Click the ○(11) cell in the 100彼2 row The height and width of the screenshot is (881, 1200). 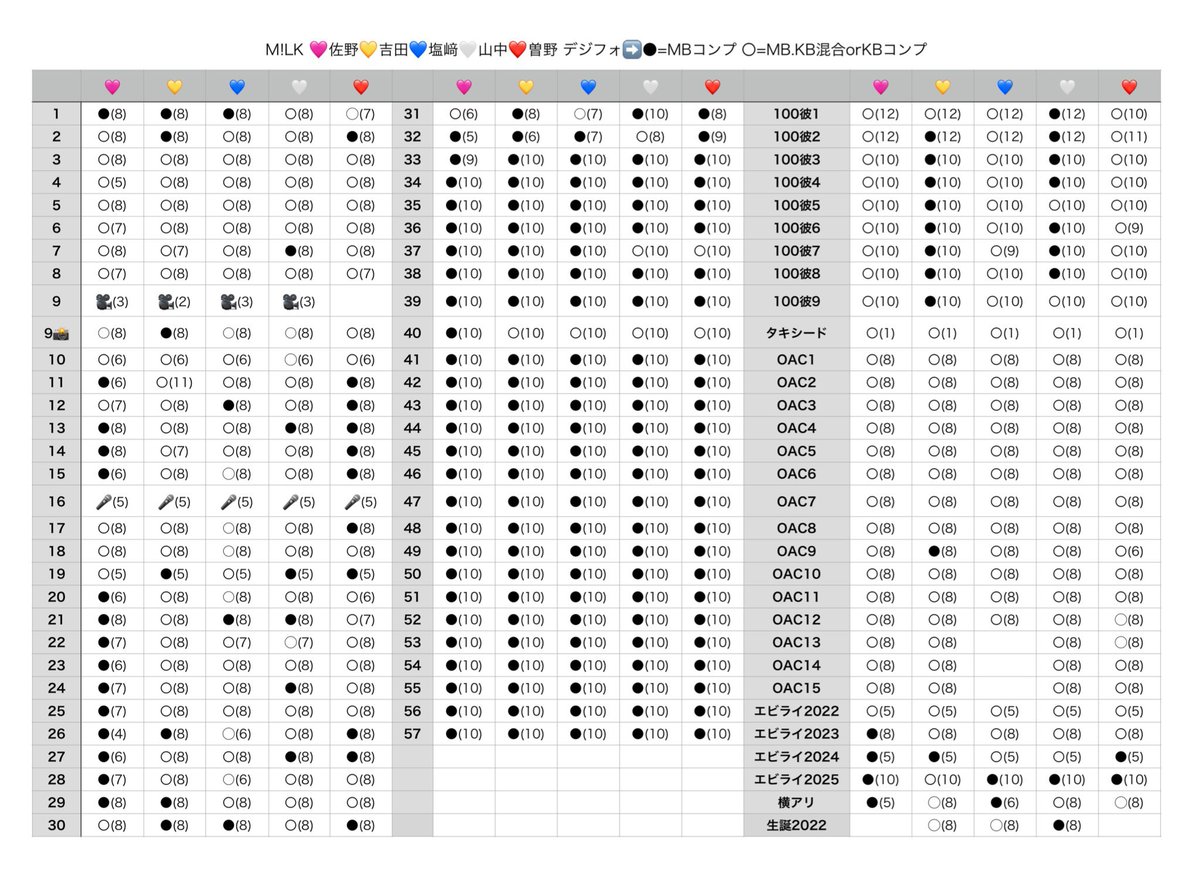pyautogui.click(x=1129, y=137)
